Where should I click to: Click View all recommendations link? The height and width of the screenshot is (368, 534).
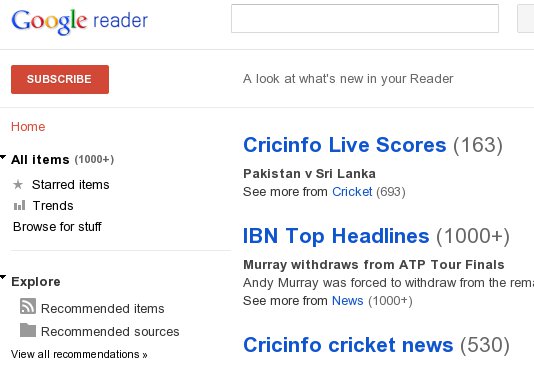click(x=79, y=354)
